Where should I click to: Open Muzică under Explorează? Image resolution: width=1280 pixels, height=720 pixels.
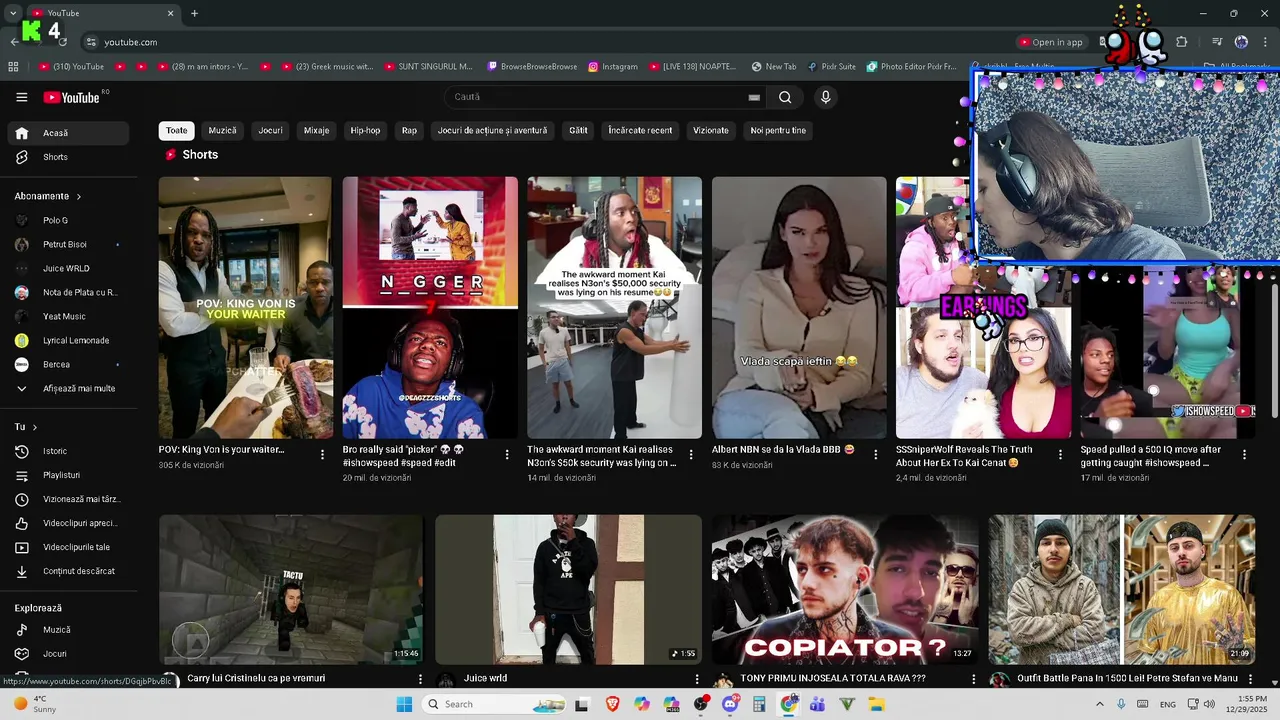click(68, 630)
